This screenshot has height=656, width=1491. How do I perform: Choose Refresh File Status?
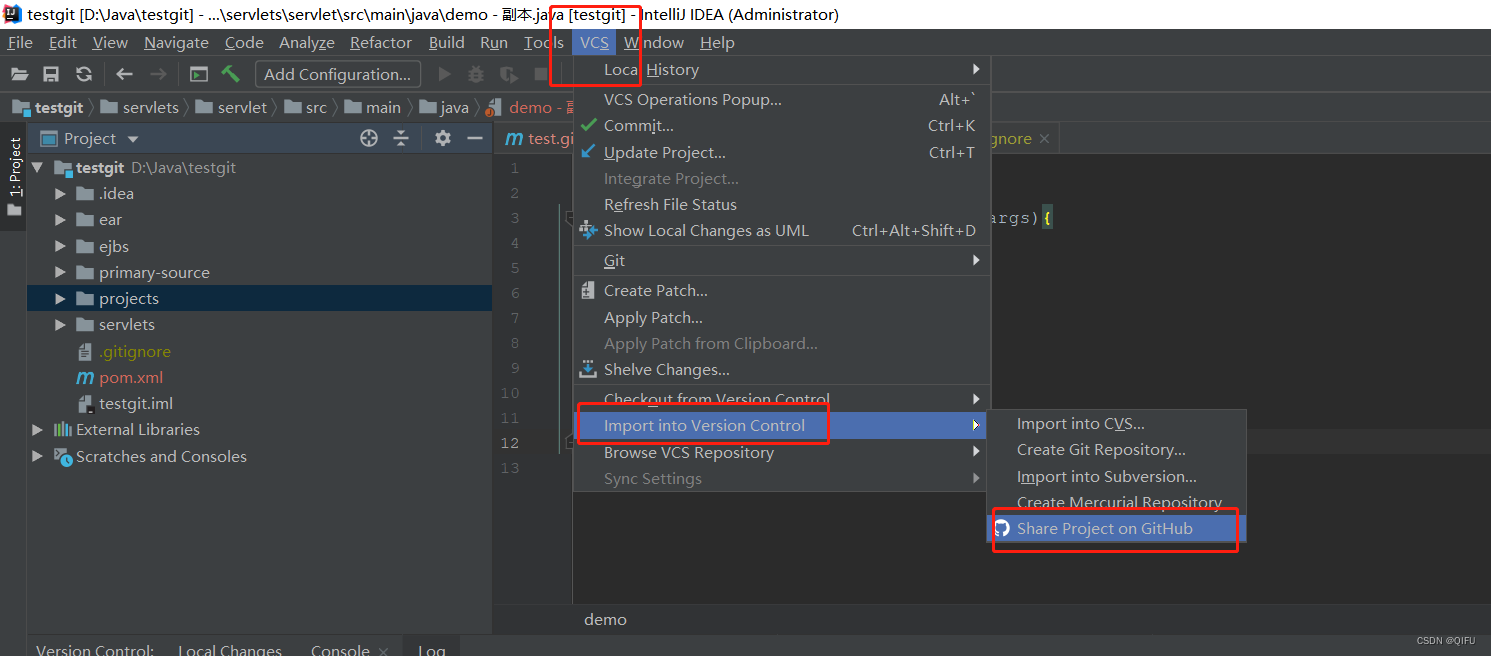(x=782, y=204)
